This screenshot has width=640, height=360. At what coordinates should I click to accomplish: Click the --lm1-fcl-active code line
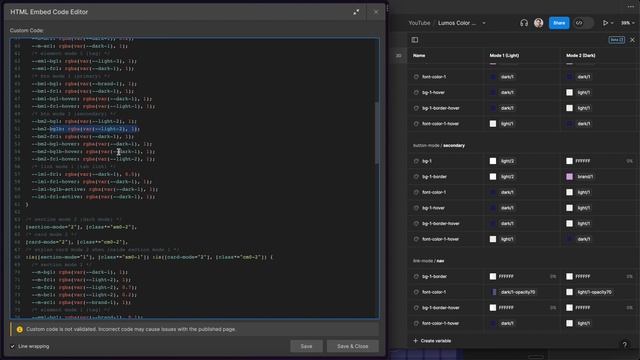[93, 197]
